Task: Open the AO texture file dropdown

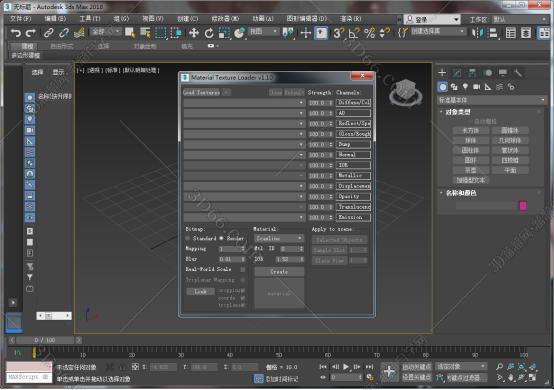Action: click(244, 113)
